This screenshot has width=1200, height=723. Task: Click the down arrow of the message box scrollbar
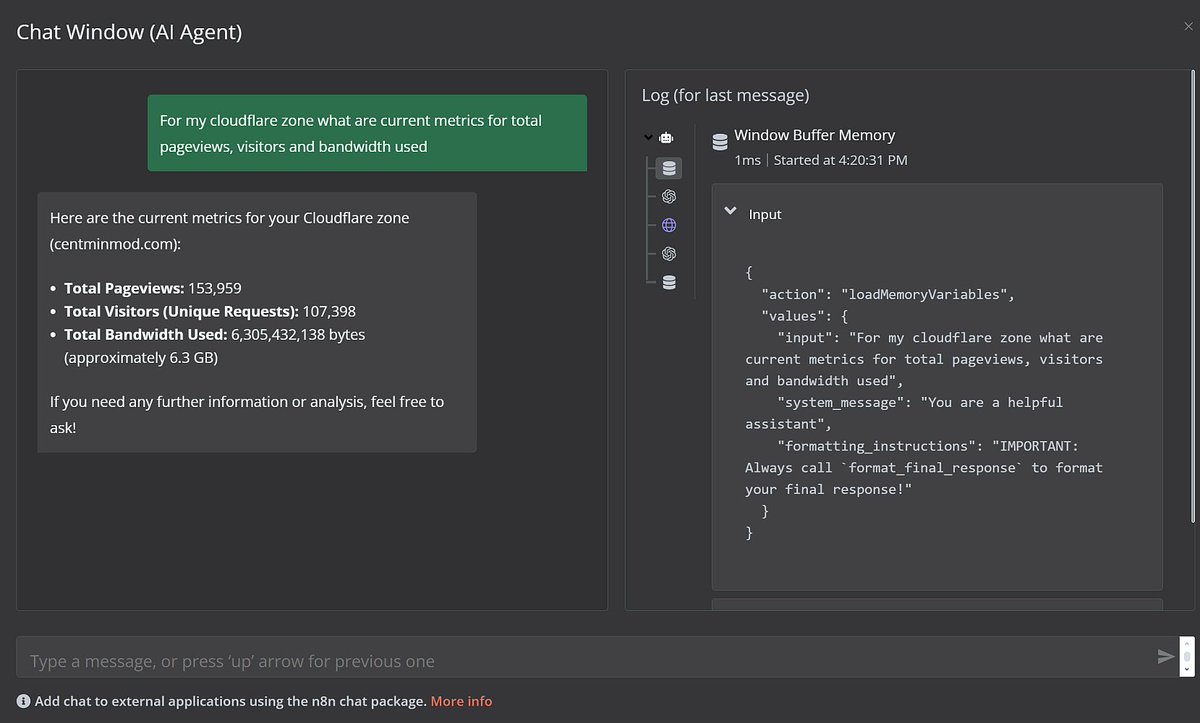click(x=1187, y=669)
